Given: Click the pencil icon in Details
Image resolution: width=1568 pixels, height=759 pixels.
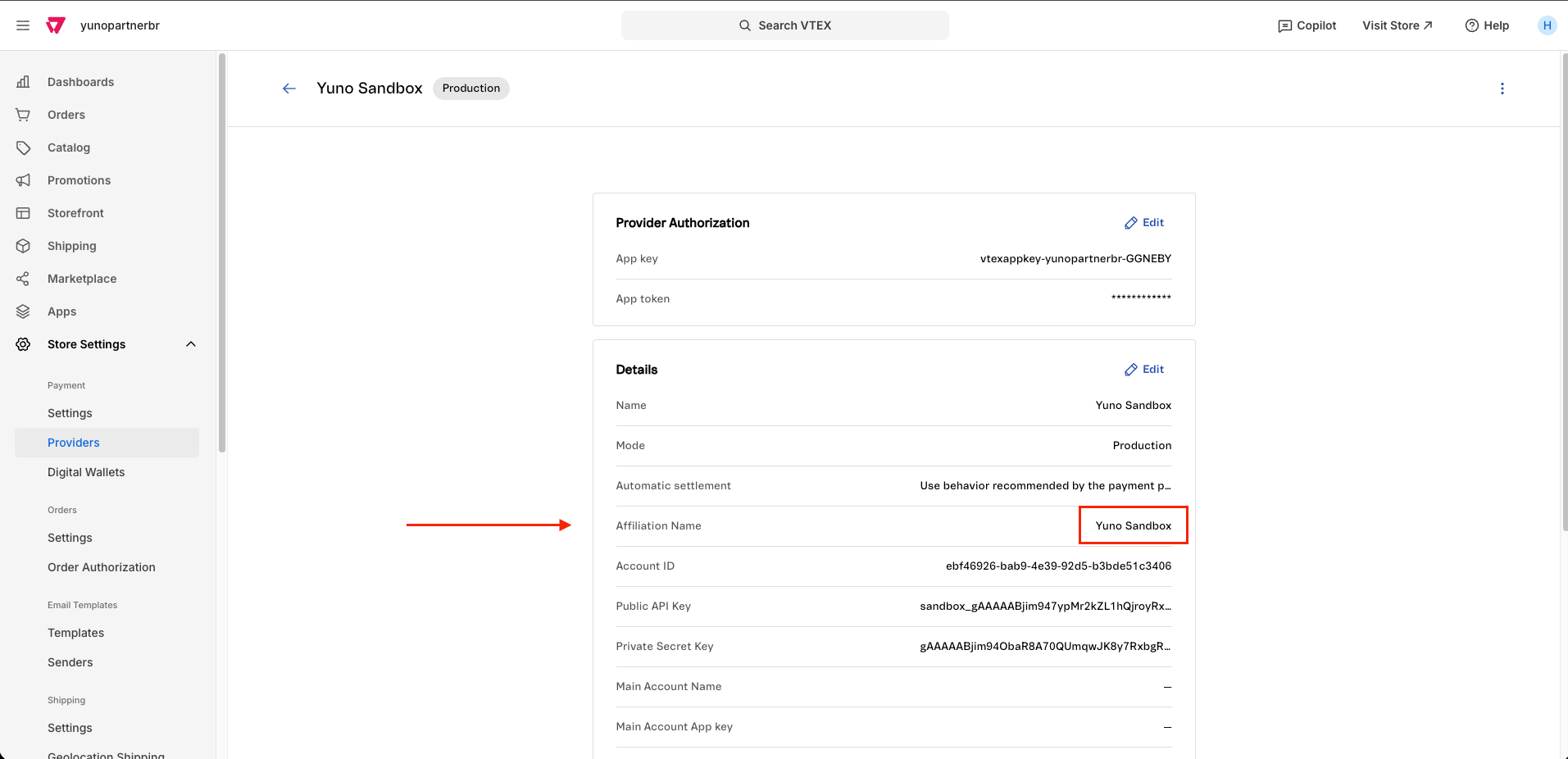Looking at the screenshot, I should 1131,370.
